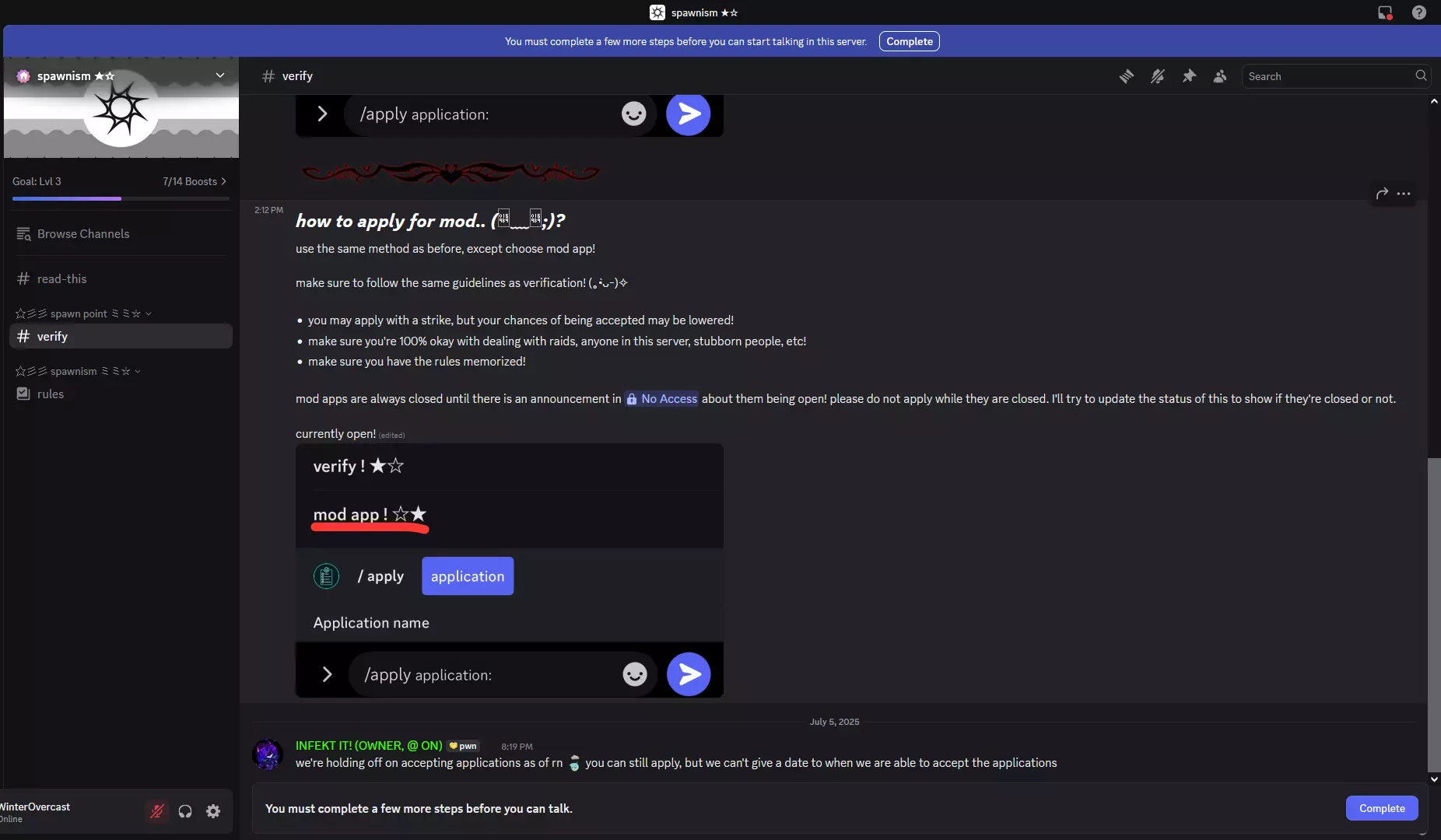Open the help question mark icon
The image size is (1441, 840).
1419,12
